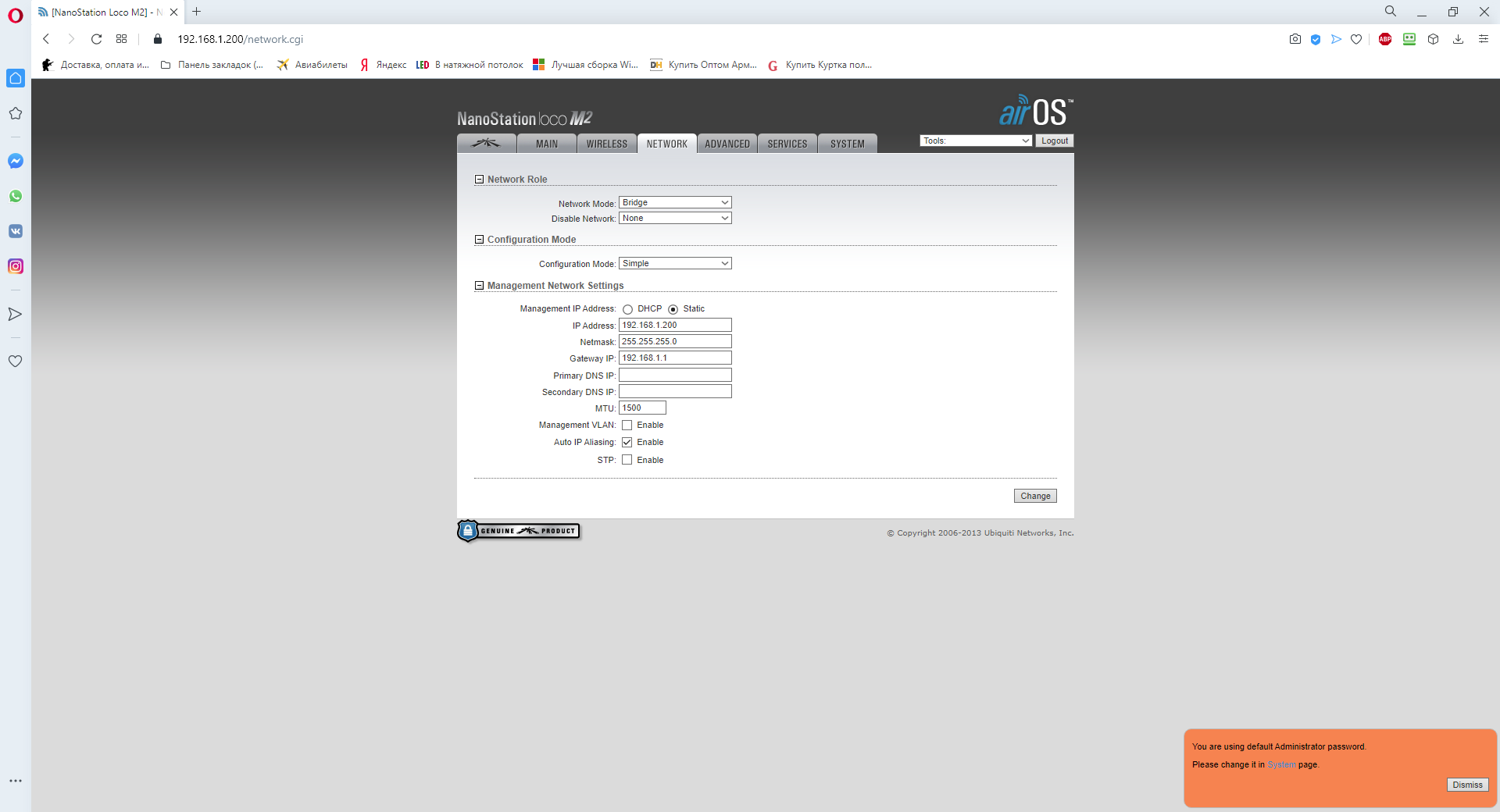The height and width of the screenshot is (812, 1500).
Task: Open VK in the sidebar
Action: (16, 231)
